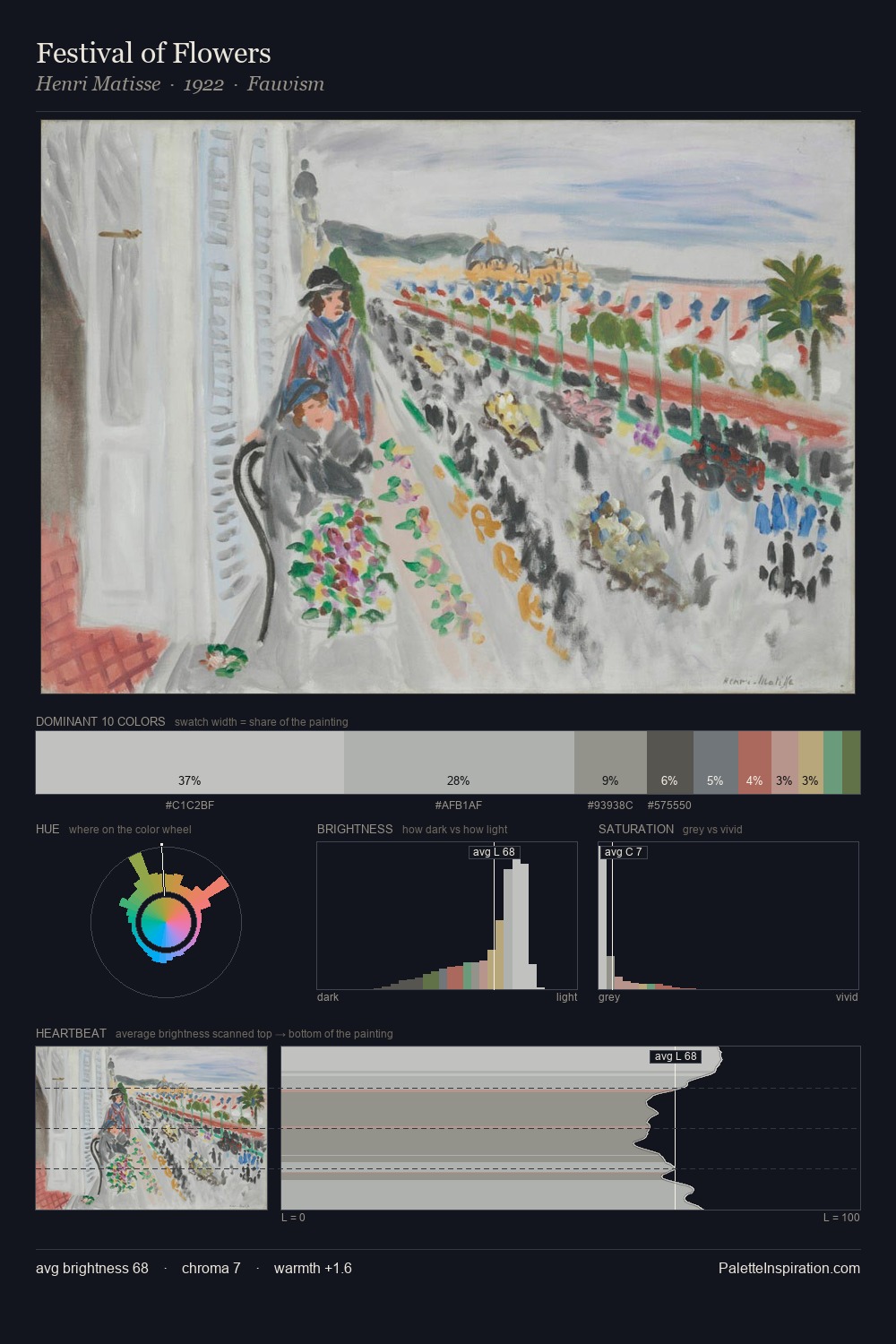Open the small painting thumbnail under Heartbeat
Viewport: 896px width, 1344px height.
pyautogui.click(x=151, y=1128)
